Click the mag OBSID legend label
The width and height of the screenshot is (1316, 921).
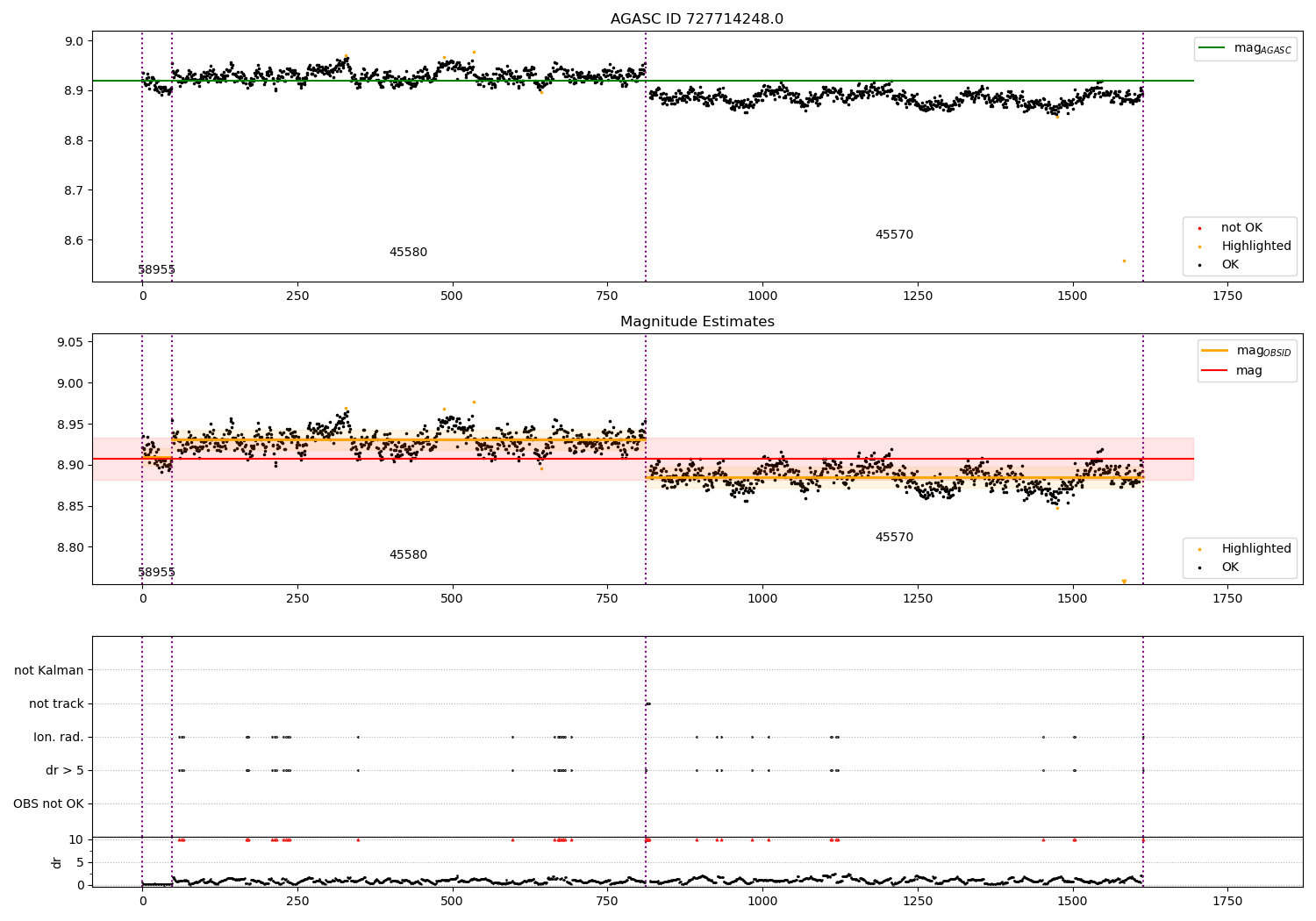[x=1263, y=351]
